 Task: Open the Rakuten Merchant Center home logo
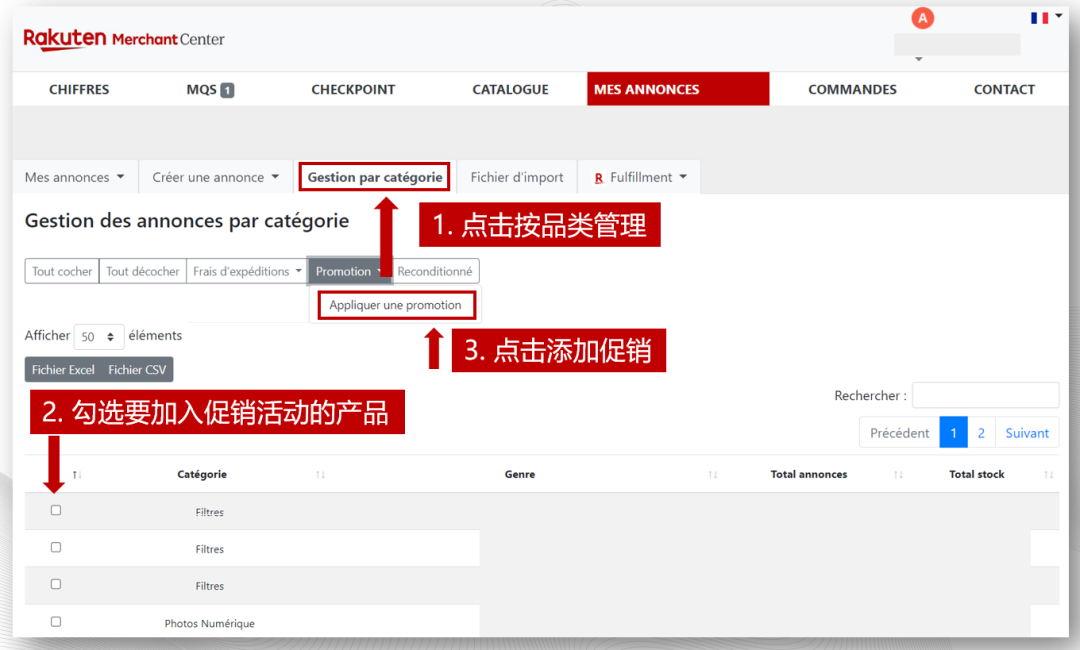(x=123, y=41)
